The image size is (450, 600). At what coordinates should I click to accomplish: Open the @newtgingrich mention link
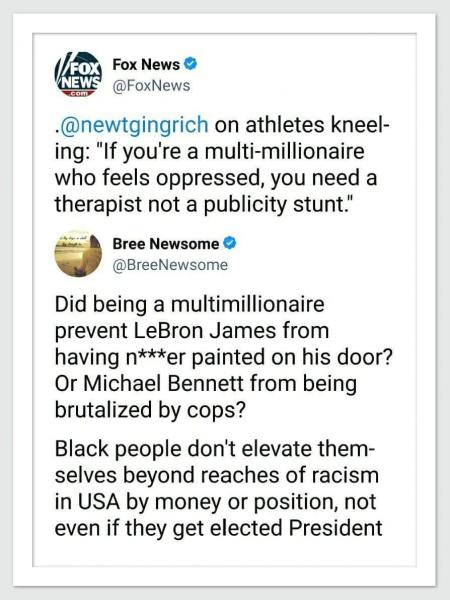click(x=132, y=125)
